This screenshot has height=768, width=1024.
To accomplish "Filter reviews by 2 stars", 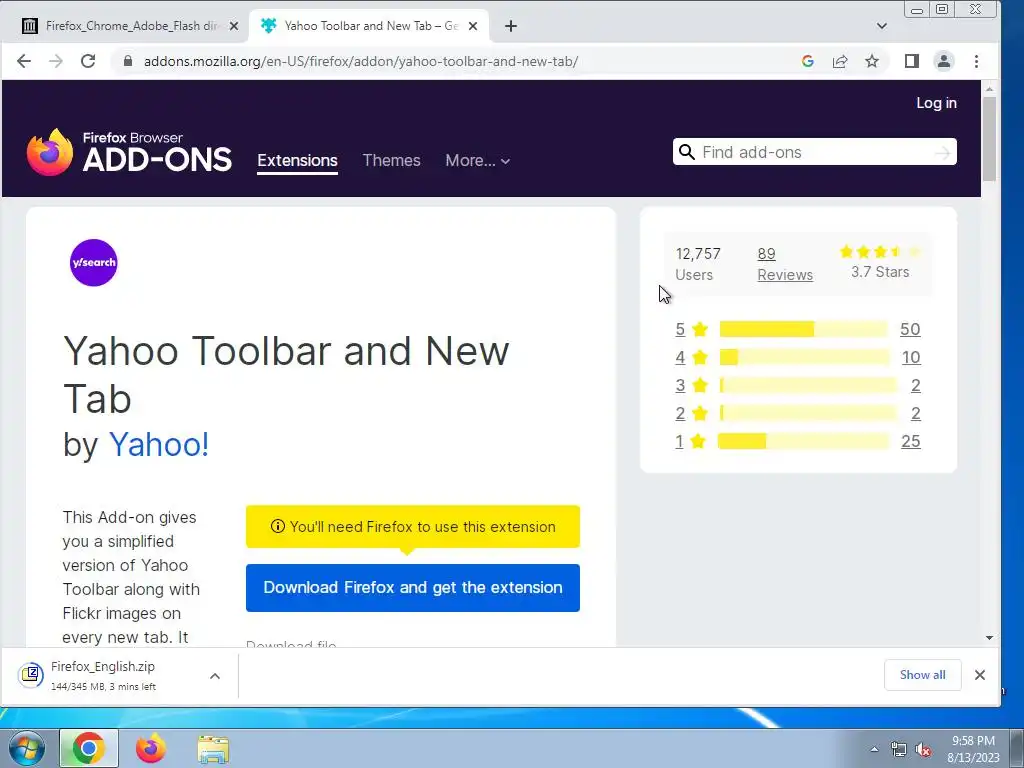I will click(692, 413).
